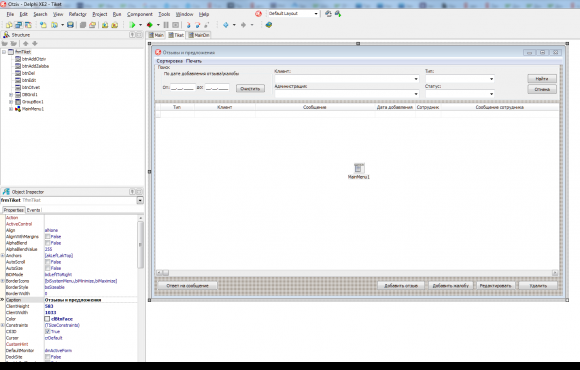The height and width of the screenshot is (370, 580).
Task: Click the blue Back navigation arrow icon
Action: coord(226,25)
